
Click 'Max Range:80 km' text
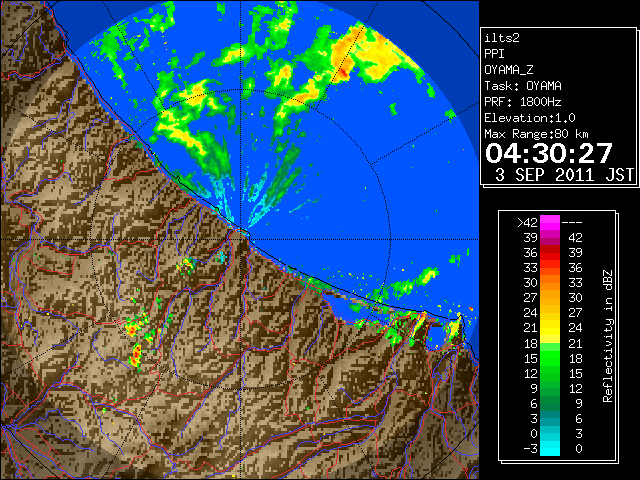(536, 134)
